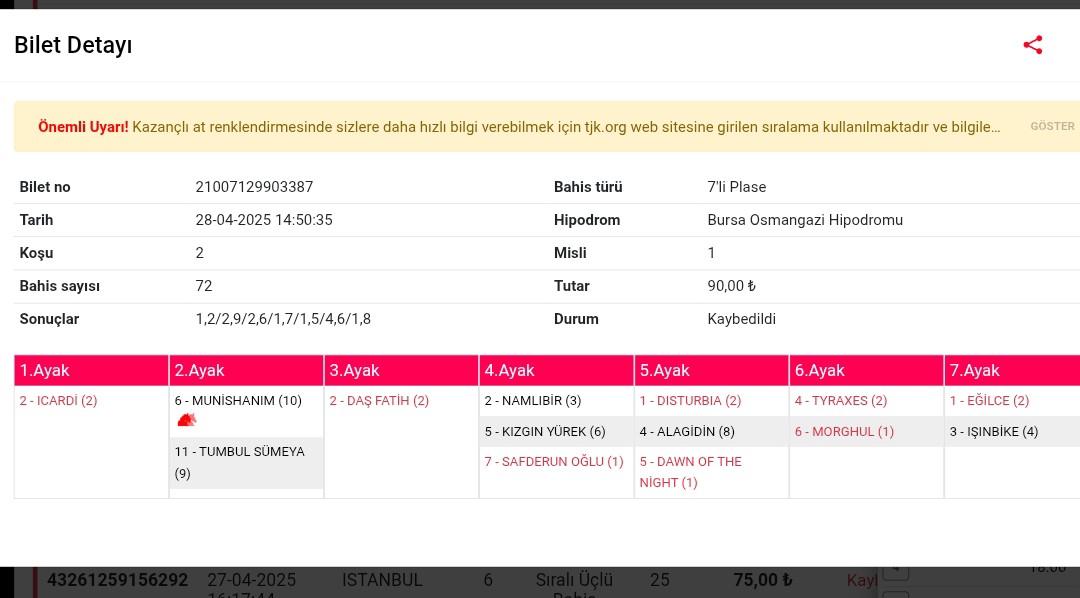Click the Hipodrom label

[x=587, y=220]
